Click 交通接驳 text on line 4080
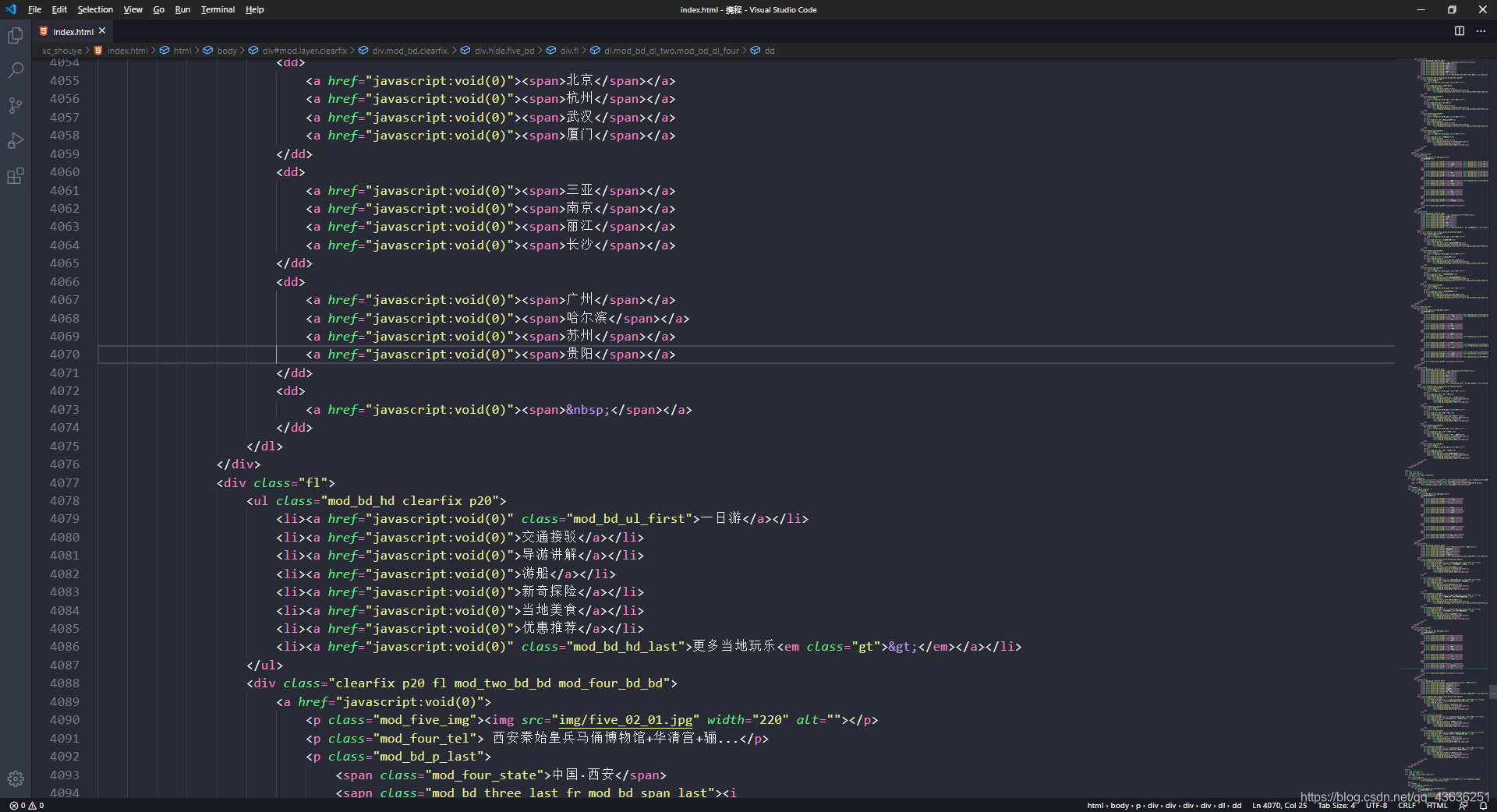The height and width of the screenshot is (812, 1497). click(x=549, y=537)
